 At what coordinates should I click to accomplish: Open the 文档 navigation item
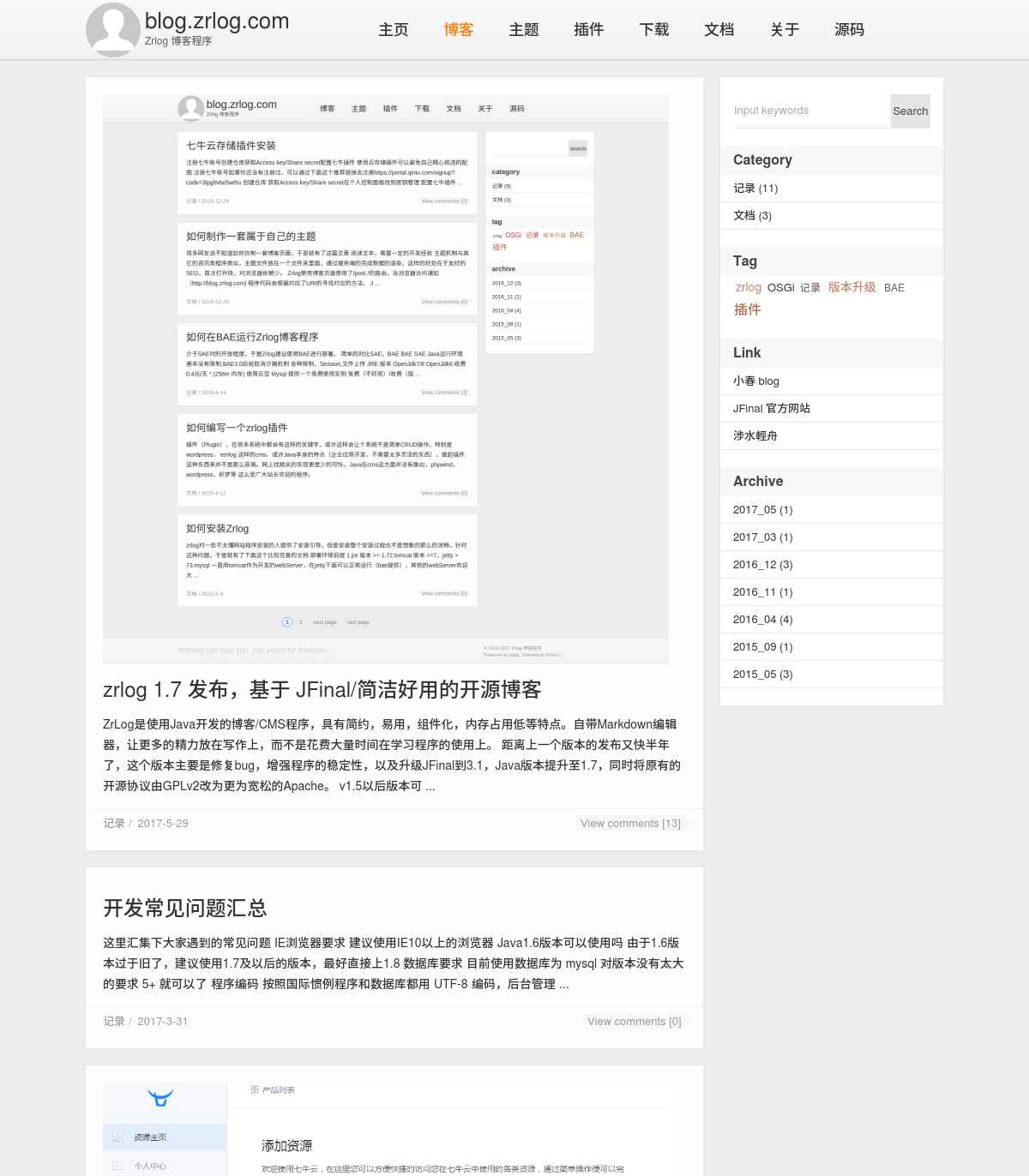(x=719, y=30)
